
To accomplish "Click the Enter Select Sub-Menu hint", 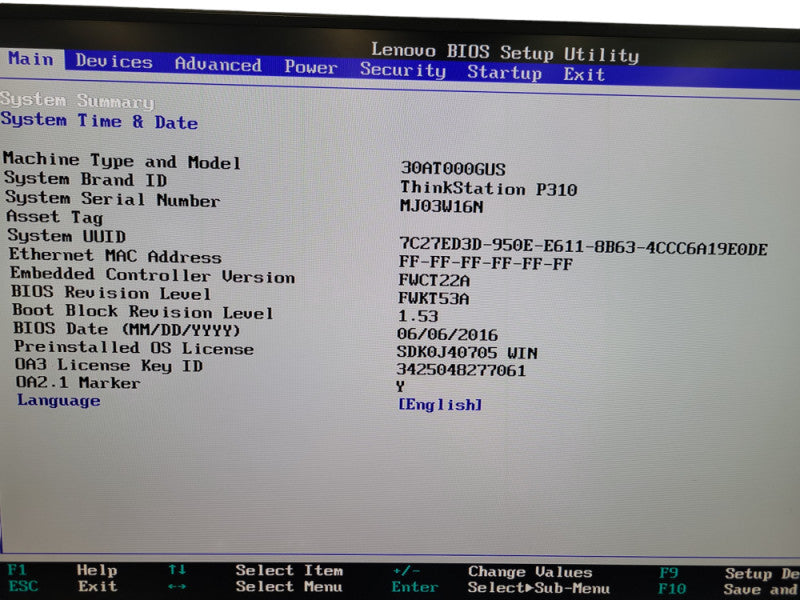I will point(501,588).
